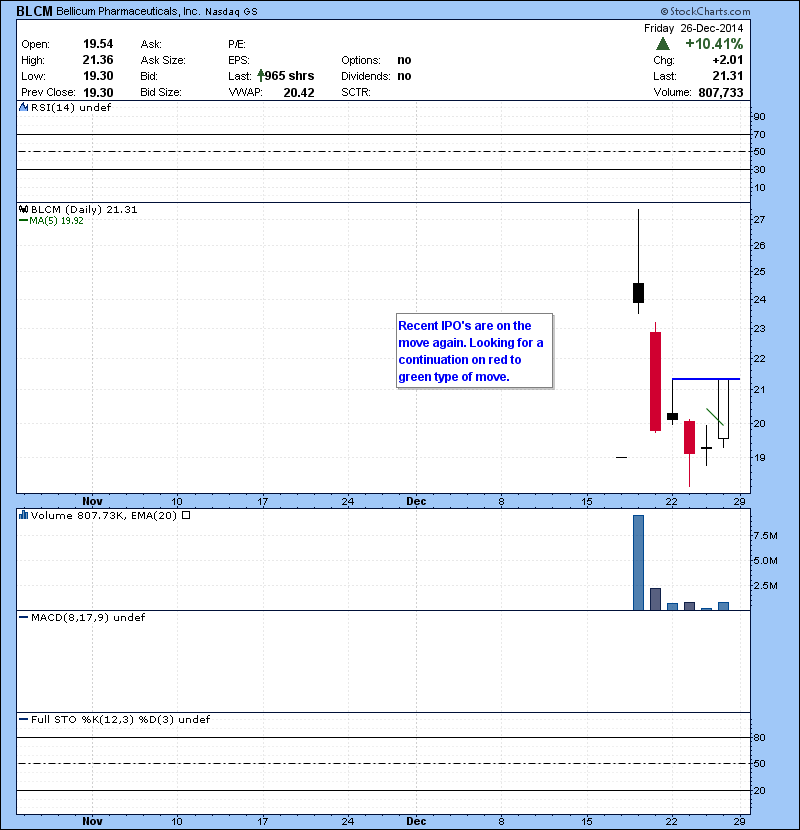This screenshot has height=830, width=800.
Task: Click the Volume 807,733 value in header
Action: [x=718, y=91]
